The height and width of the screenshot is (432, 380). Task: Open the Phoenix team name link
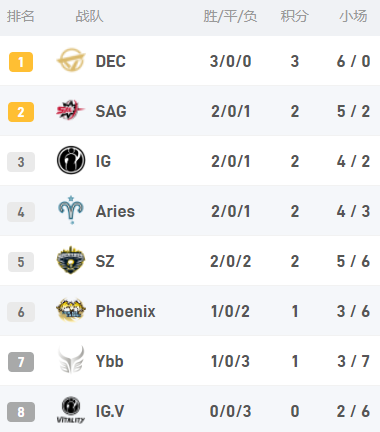pyautogui.click(x=126, y=311)
